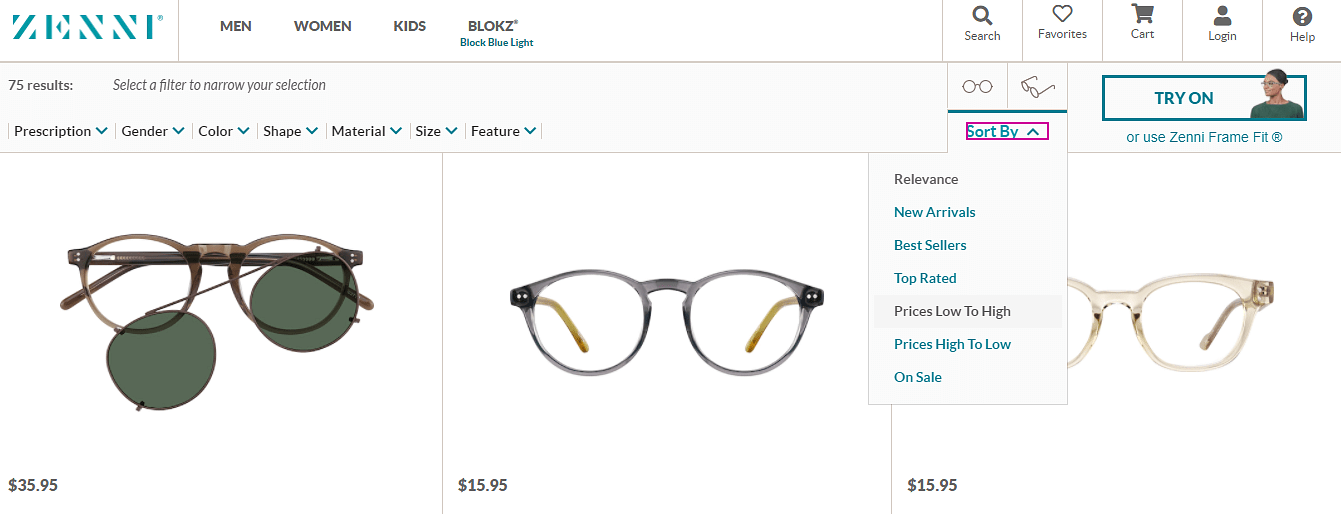Screen dimensions: 1341x514
Task: Collapse the Sort By menu
Action: tap(1006, 131)
